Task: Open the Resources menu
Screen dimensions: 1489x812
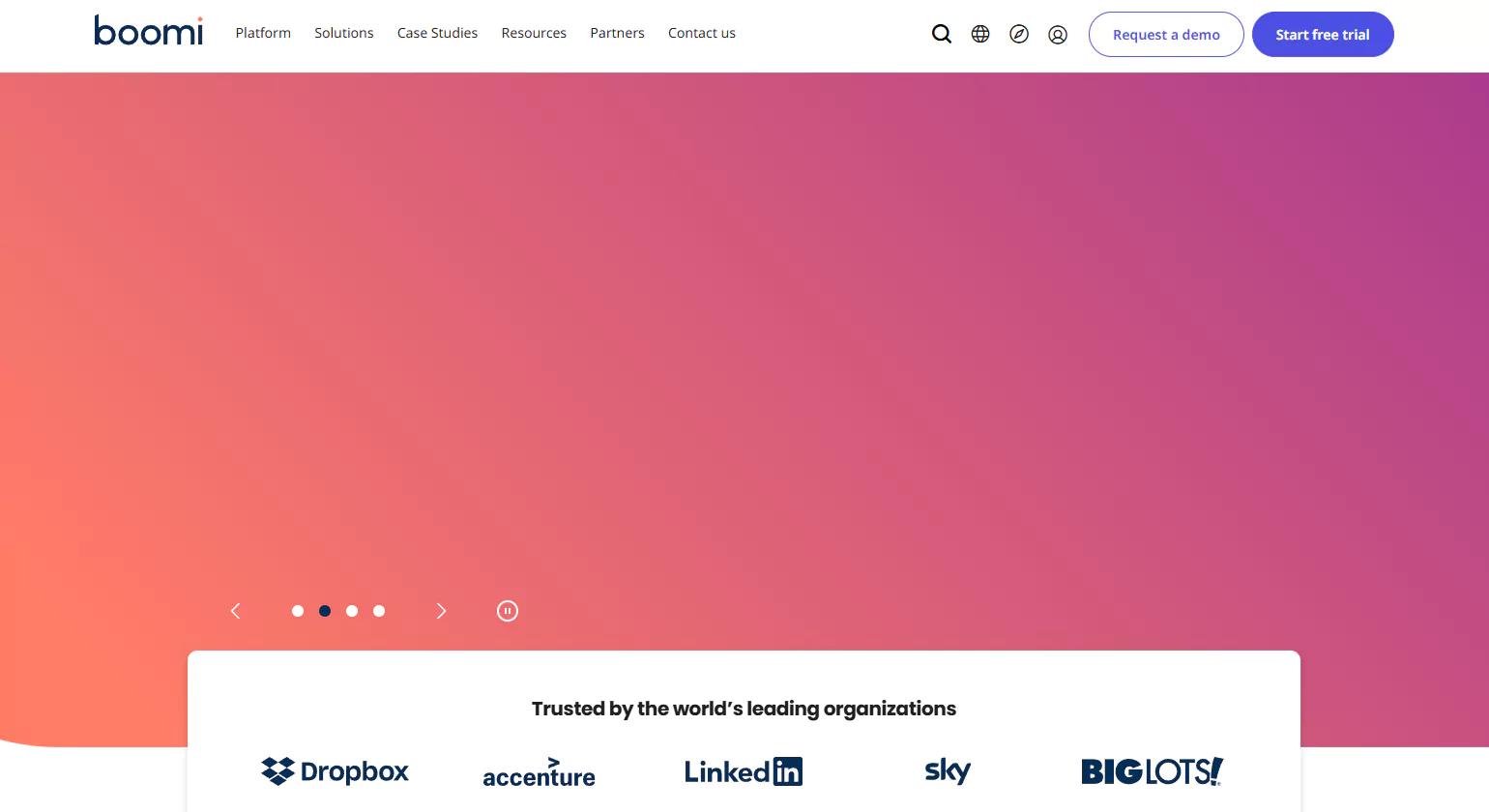Action: pyautogui.click(x=534, y=33)
